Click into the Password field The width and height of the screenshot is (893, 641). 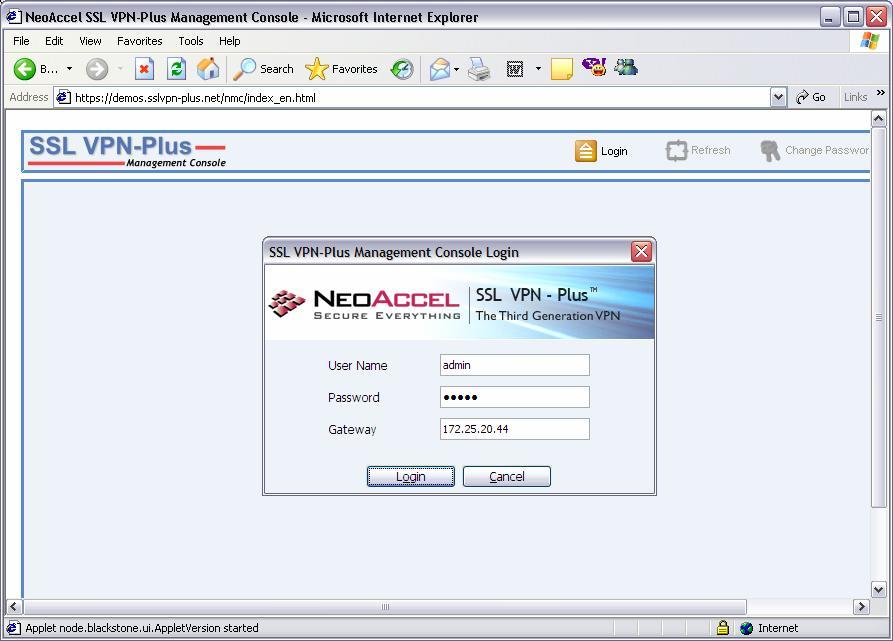tap(515, 397)
